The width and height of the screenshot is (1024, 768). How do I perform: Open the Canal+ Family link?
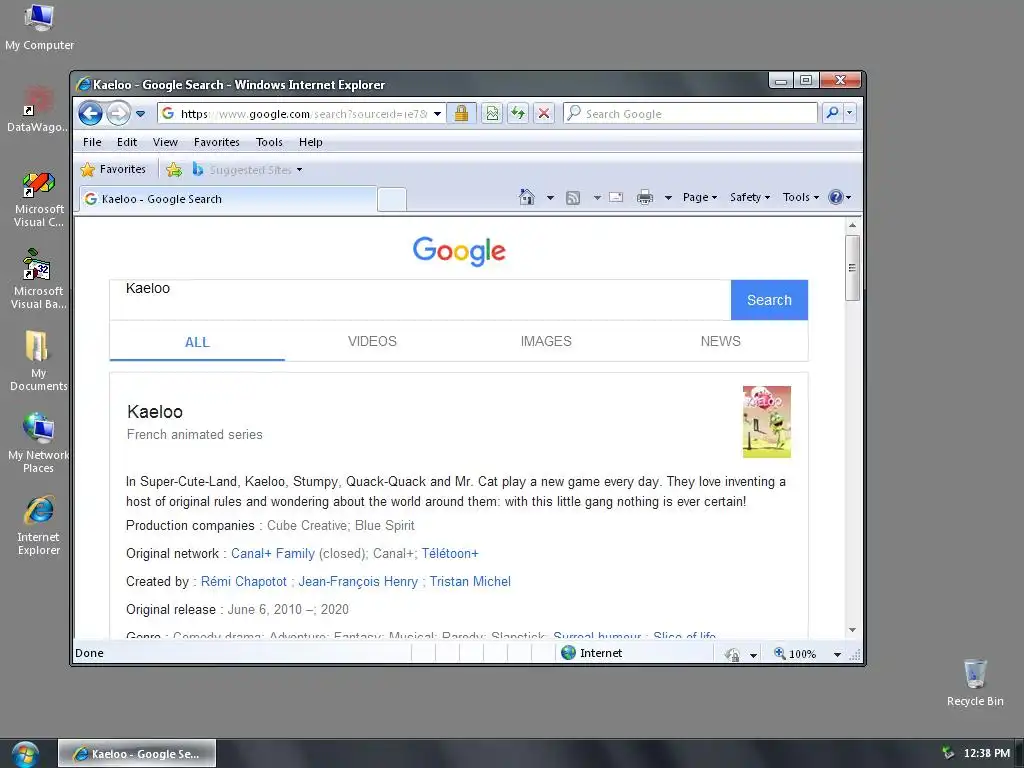273,553
